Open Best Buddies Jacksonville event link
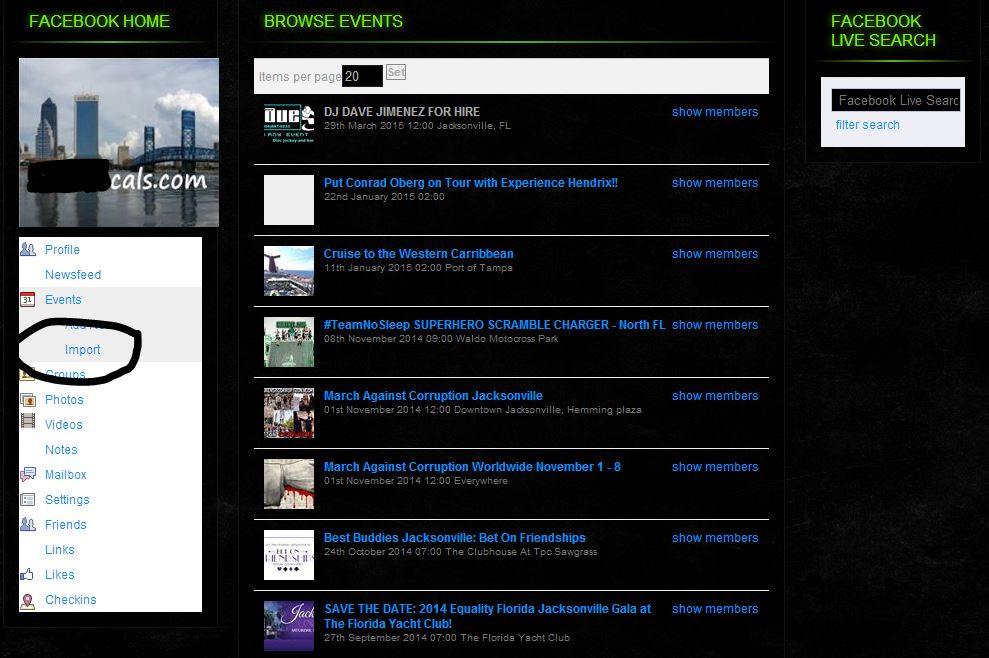 pyautogui.click(x=454, y=538)
